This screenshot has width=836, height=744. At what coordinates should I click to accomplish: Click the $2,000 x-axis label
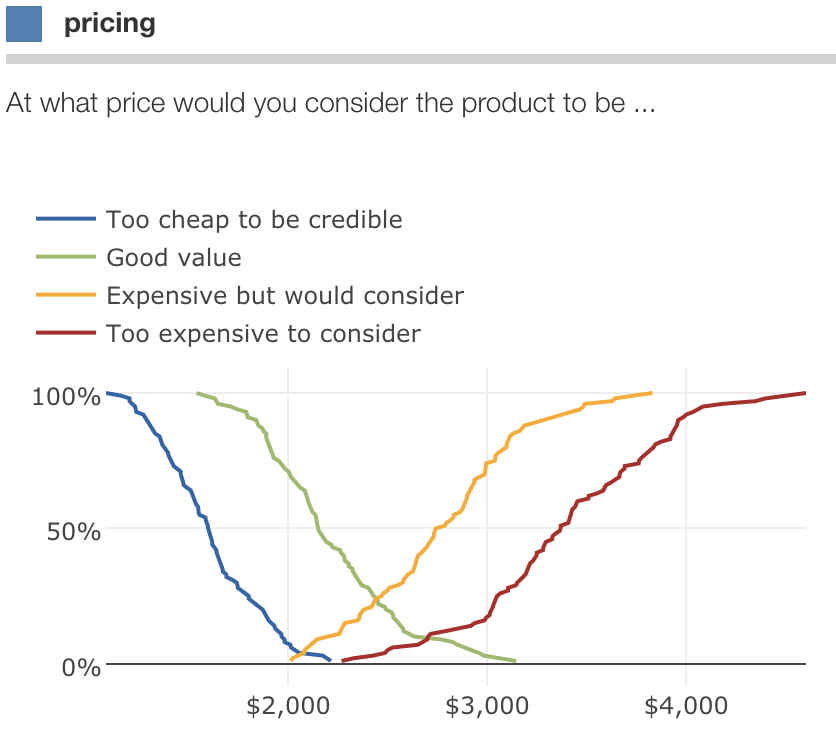pos(288,705)
